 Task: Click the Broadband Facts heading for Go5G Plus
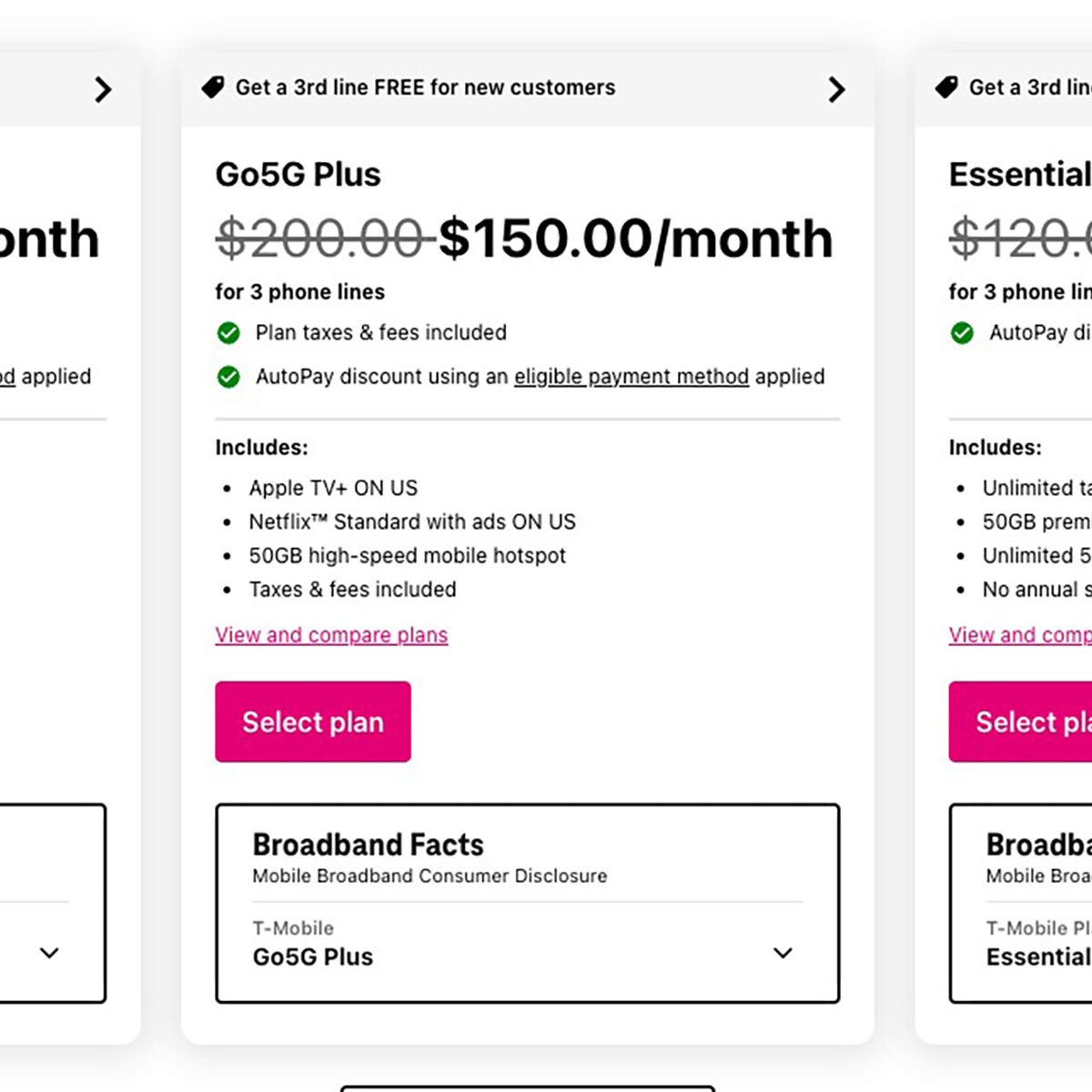click(368, 844)
